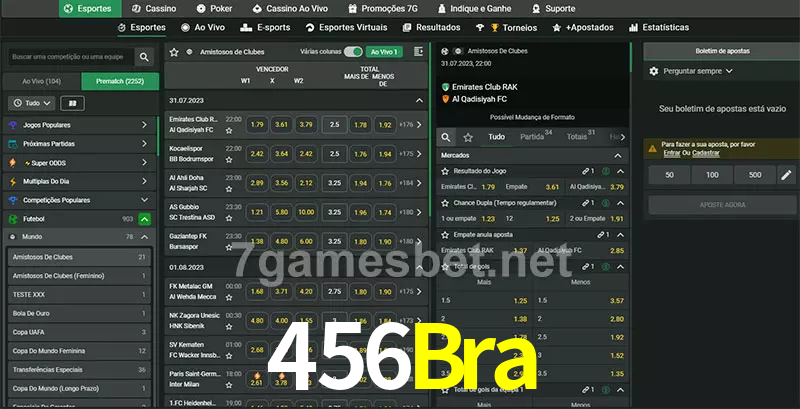
Task: Click green Futebol collapse button
Action: point(144,219)
